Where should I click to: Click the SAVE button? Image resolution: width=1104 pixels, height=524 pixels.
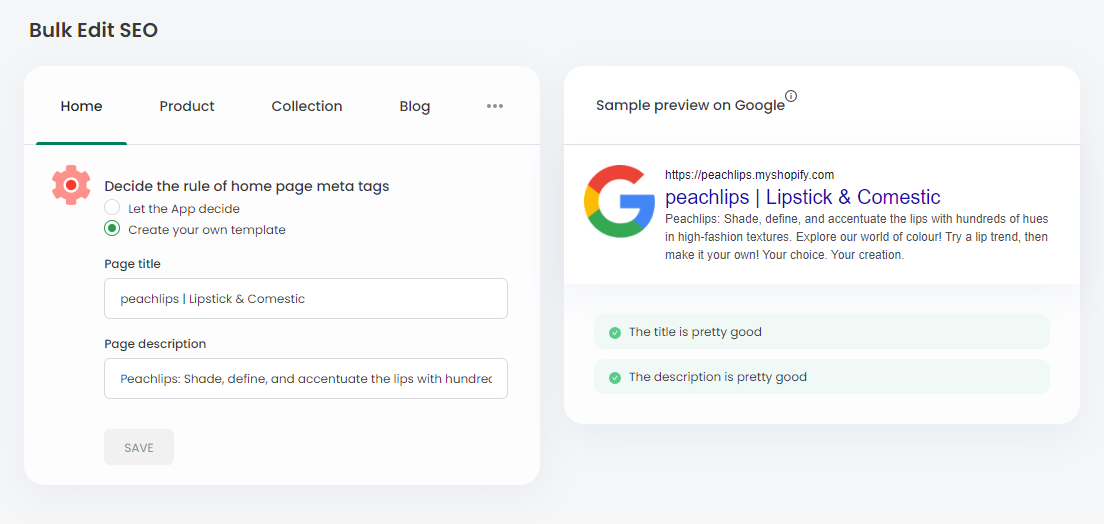tap(139, 447)
